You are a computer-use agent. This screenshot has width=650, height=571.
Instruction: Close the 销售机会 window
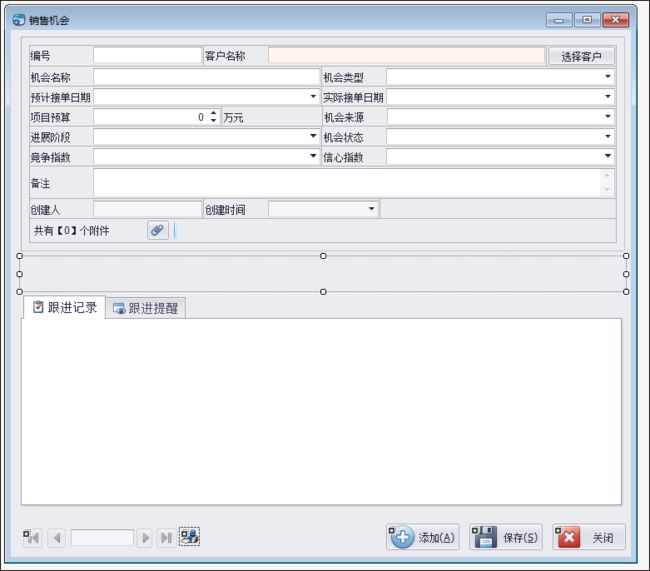(x=615, y=19)
